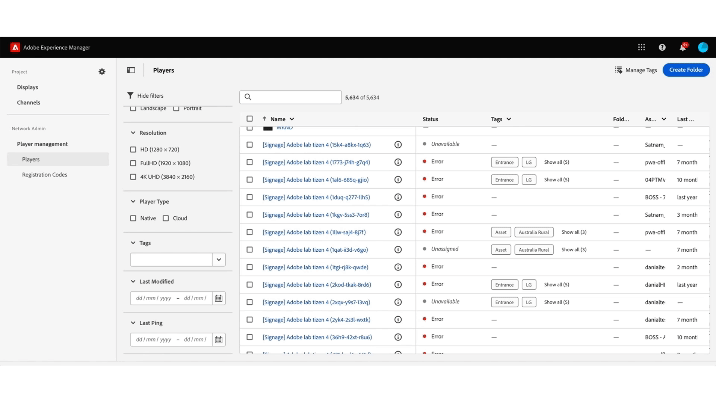The image size is (716, 402).
Task: Open Player management in the sidebar
Action: [x=42, y=144]
